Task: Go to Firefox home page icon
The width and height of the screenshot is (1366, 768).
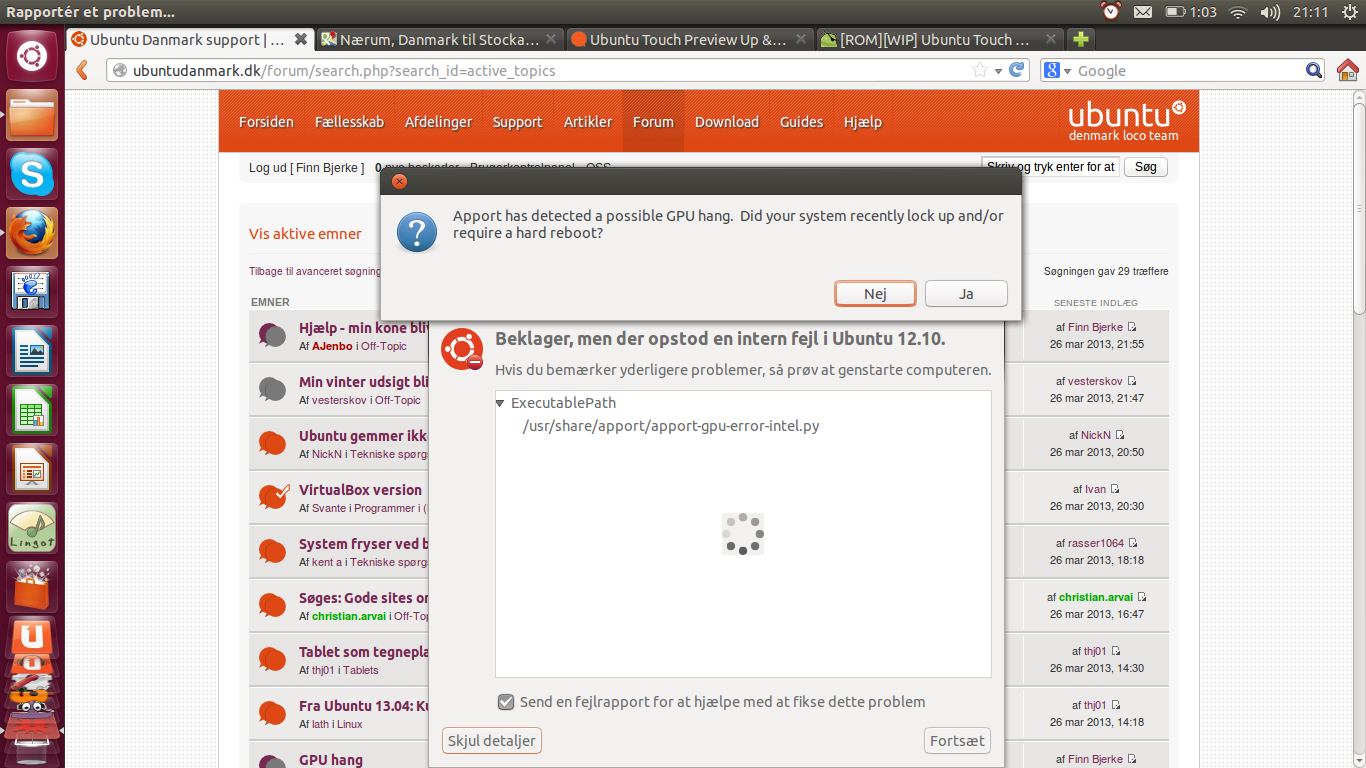Action: [x=1347, y=70]
